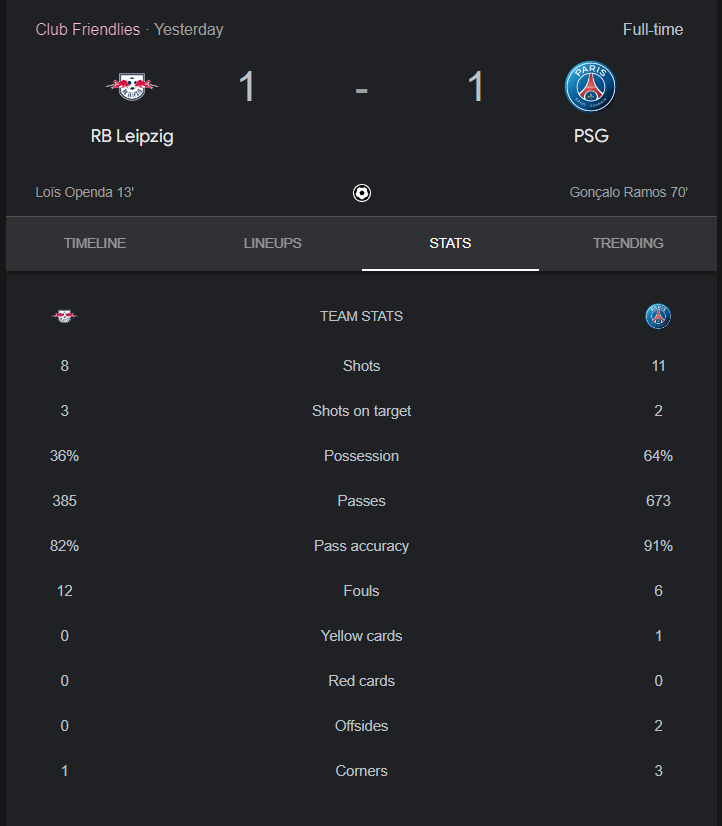Click Loïs Openda 13' goal scorer
Viewport: 722px width, 826px height.
[x=85, y=192]
